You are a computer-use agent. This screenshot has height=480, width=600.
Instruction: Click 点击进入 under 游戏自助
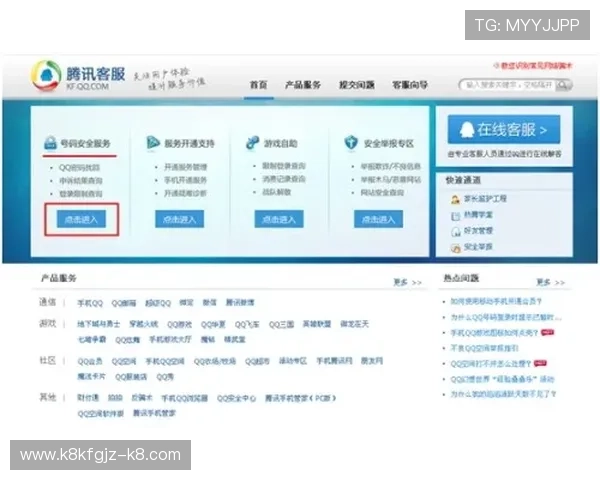pyautogui.click(x=279, y=219)
